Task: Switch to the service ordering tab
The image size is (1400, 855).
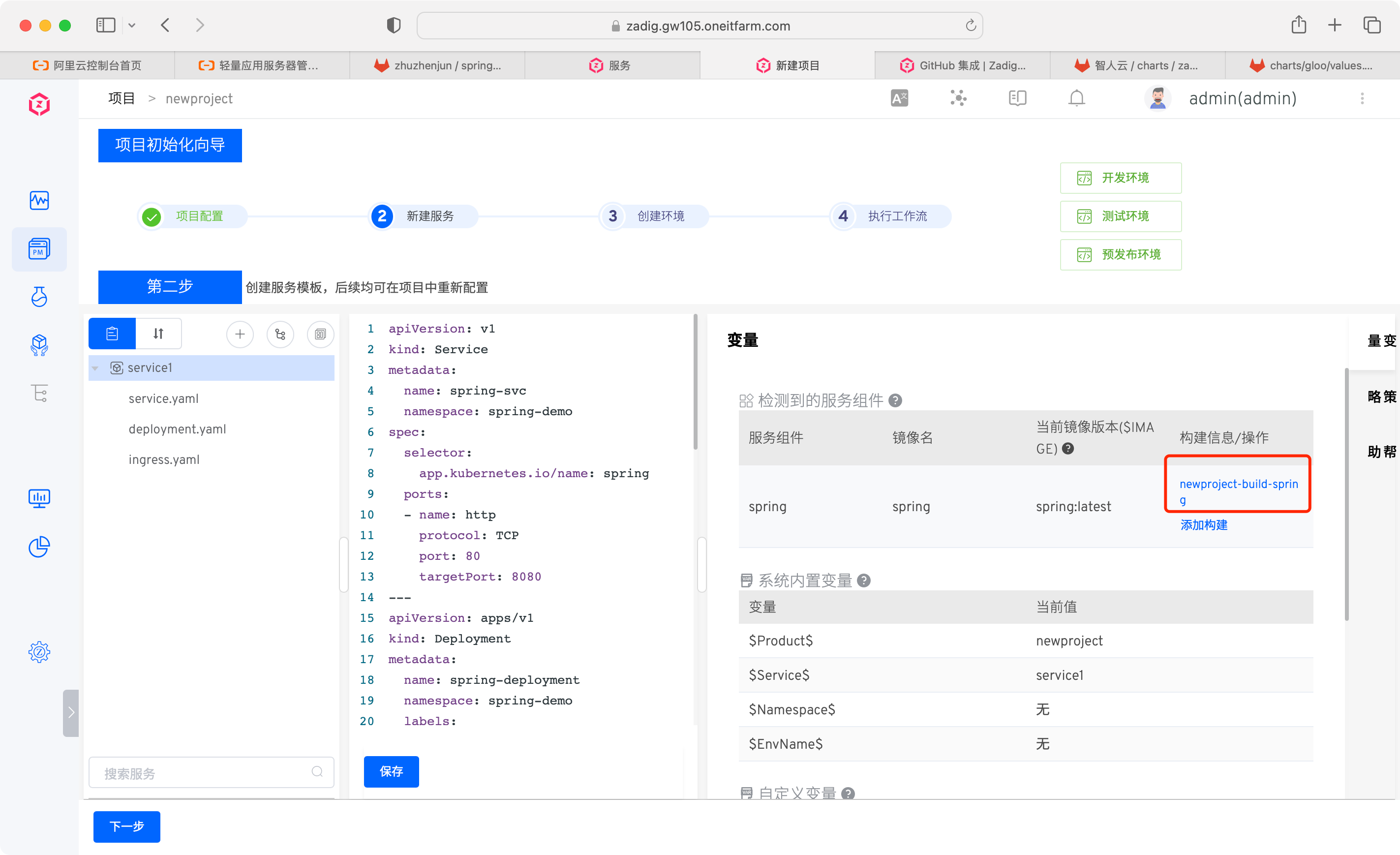Action: (x=158, y=334)
